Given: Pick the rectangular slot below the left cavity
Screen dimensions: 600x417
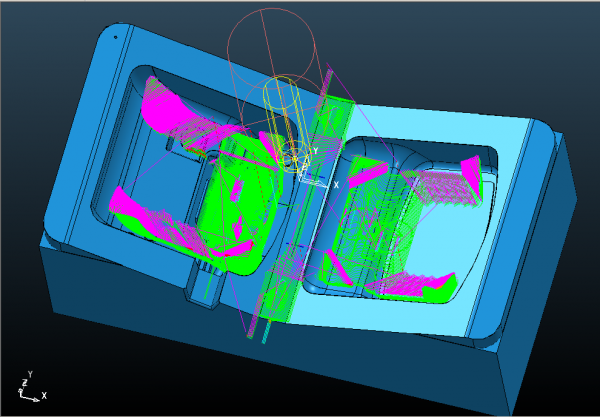Looking at the screenshot, I should point(204,285).
